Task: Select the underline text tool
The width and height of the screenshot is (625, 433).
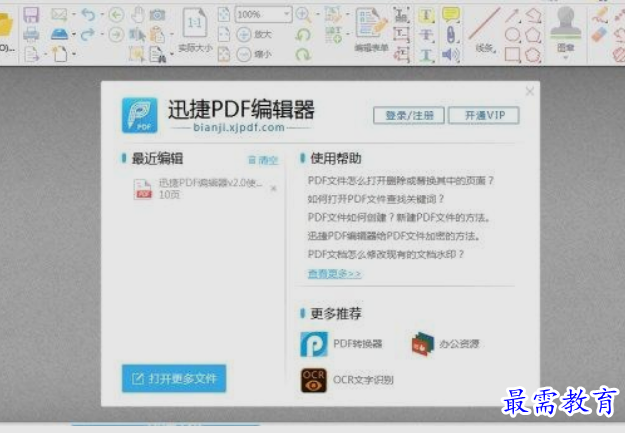Action: click(426, 55)
